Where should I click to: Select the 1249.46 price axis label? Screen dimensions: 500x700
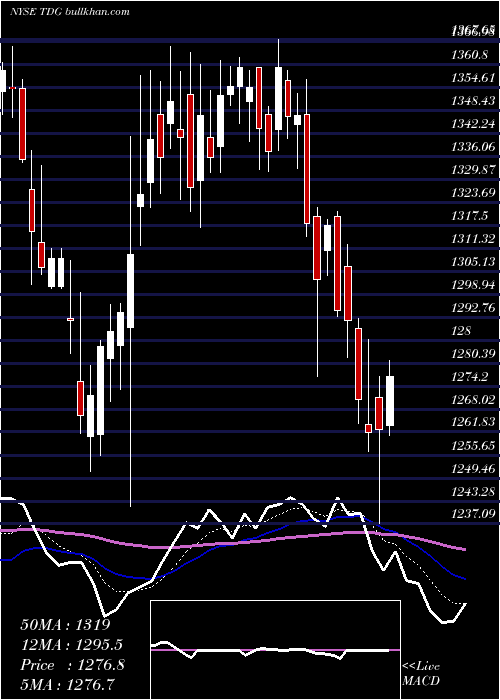click(473, 469)
